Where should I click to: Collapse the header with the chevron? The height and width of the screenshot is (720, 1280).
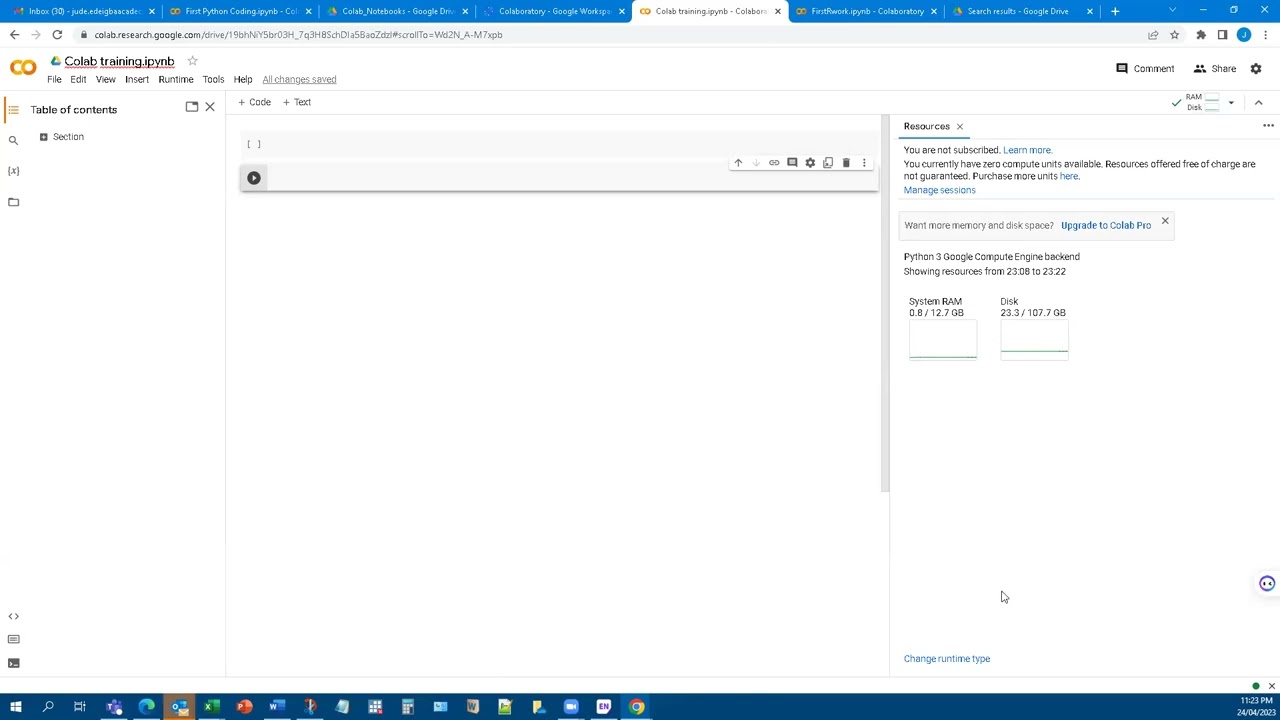[x=1258, y=102]
